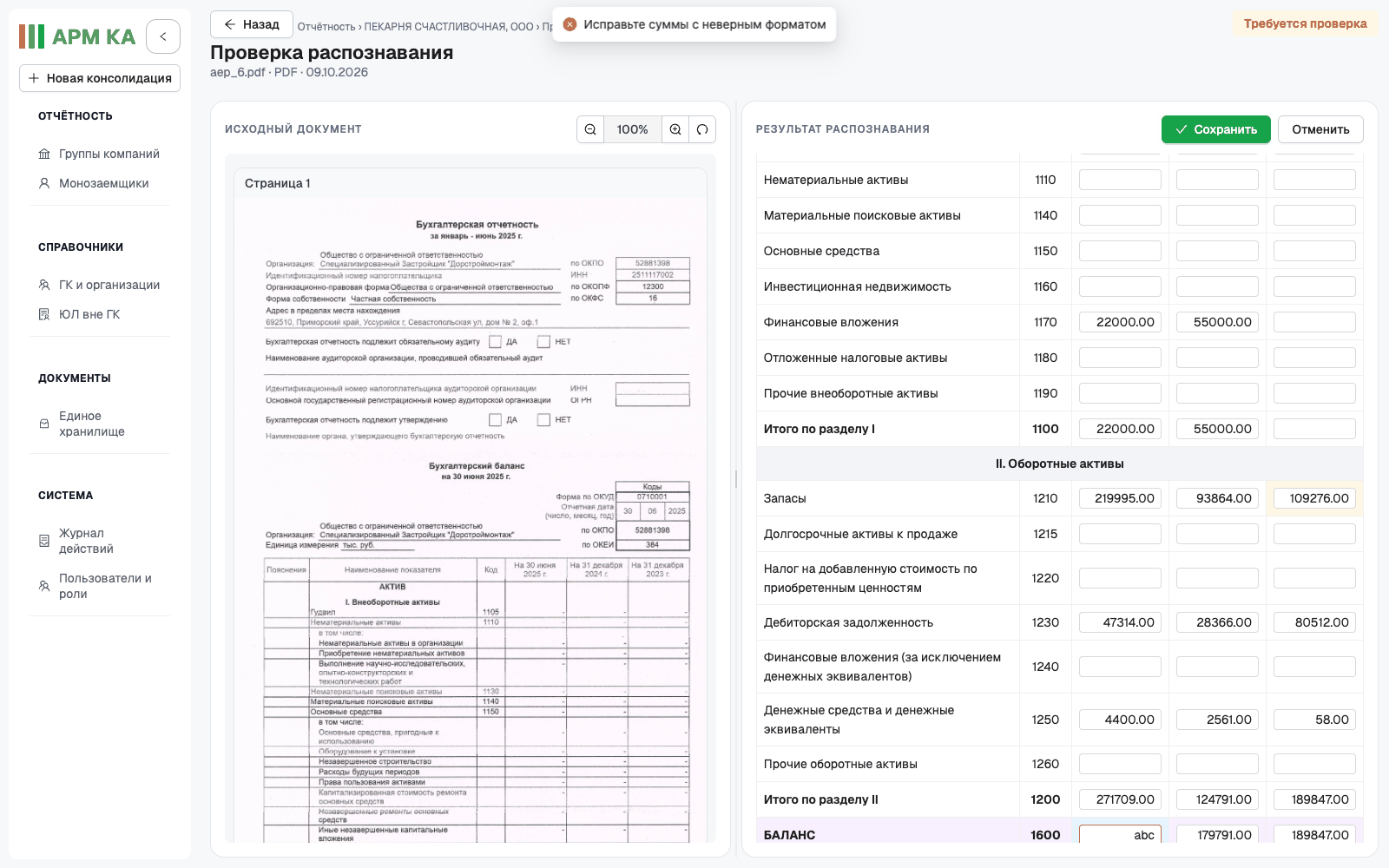
Task: Click first empty field of Основные средства row
Action: [1120, 251]
